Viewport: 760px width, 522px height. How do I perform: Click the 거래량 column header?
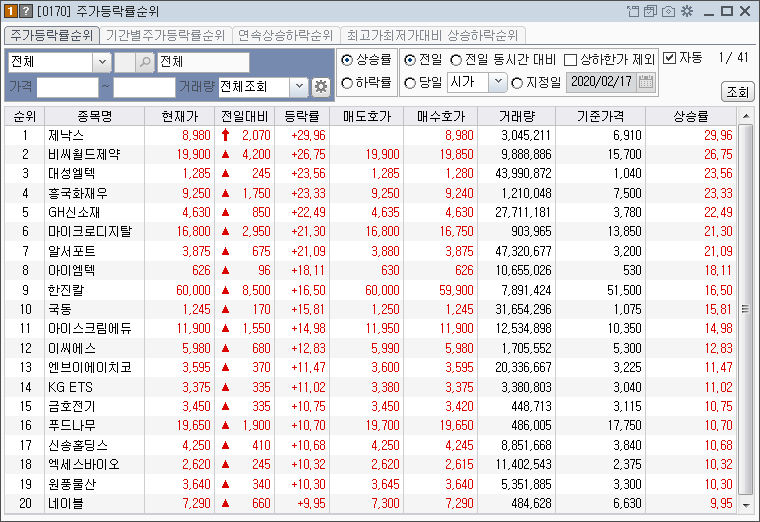pyautogui.click(x=517, y=116)
